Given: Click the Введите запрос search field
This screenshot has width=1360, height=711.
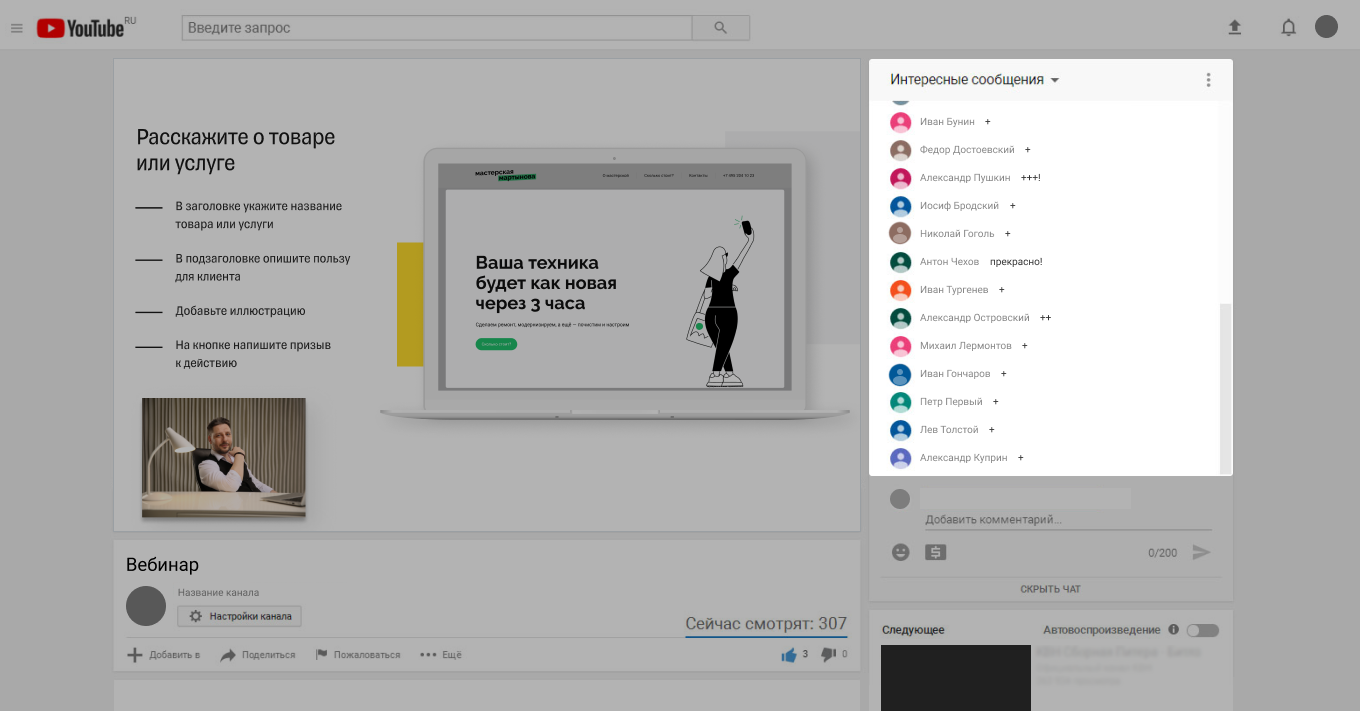Looking at the screenshot, I should (x=437, y=28).
